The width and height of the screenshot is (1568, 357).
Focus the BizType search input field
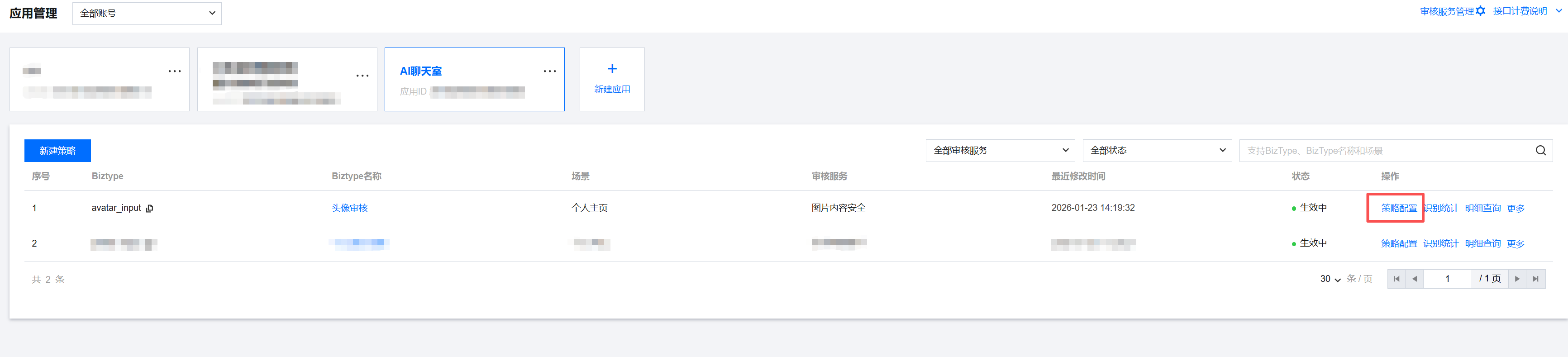coord(1385,151)
